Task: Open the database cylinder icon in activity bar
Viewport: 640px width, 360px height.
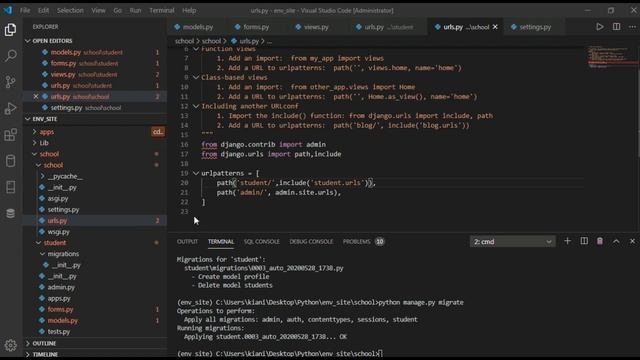Action: [11, 161]
